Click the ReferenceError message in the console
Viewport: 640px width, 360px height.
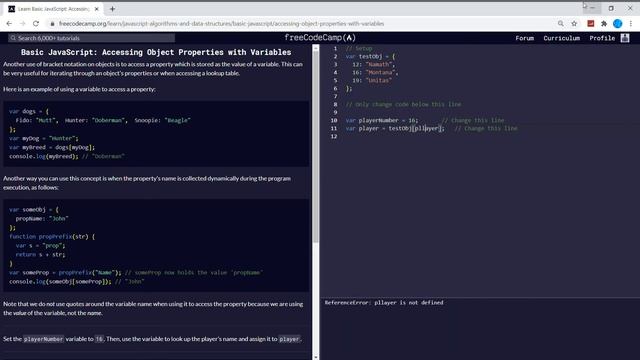coord(384,302)
